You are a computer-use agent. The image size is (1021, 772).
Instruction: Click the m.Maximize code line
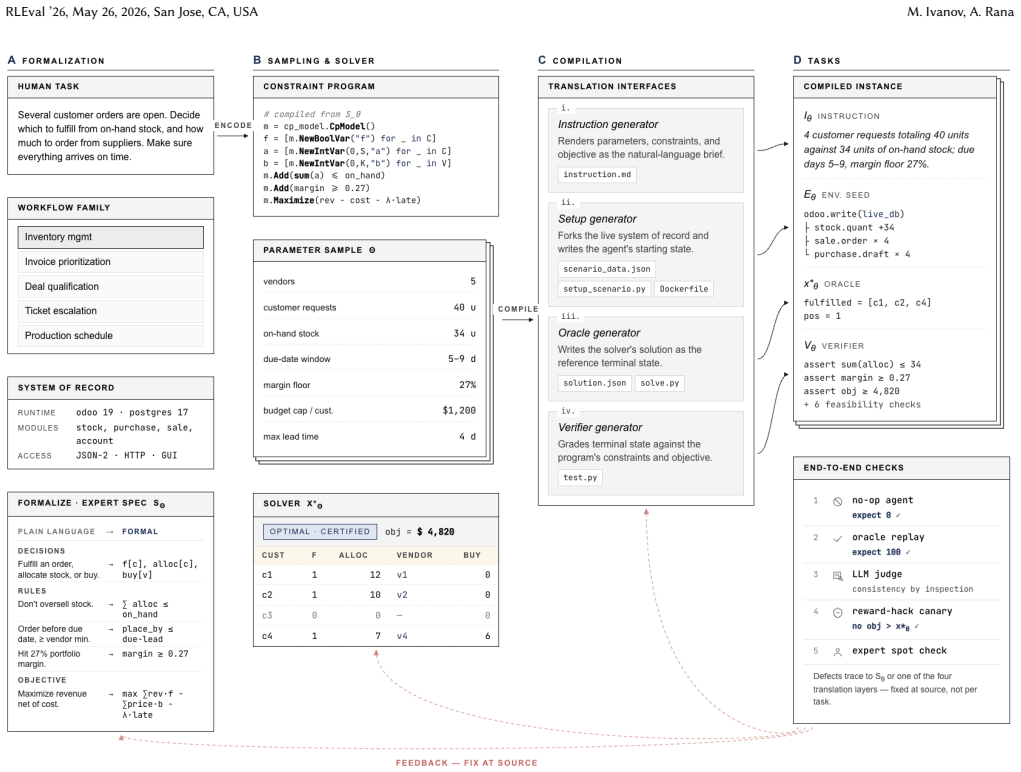pos(342,200)
